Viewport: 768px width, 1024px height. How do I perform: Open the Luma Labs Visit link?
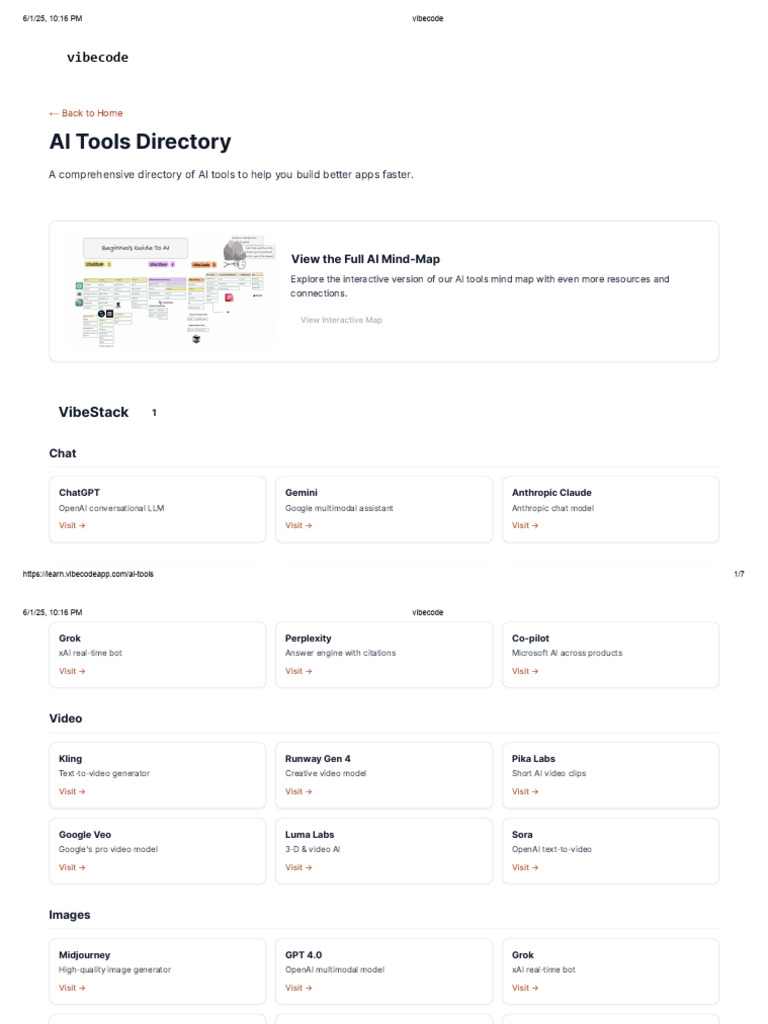click(298, 867)
